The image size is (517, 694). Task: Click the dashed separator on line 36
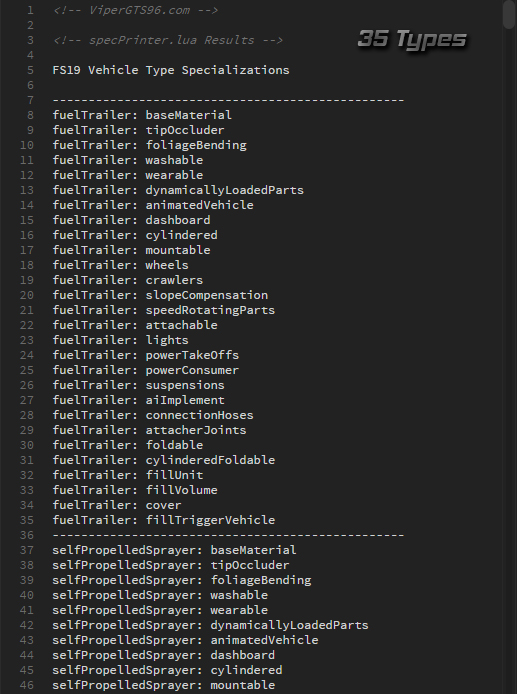(228, 535)
